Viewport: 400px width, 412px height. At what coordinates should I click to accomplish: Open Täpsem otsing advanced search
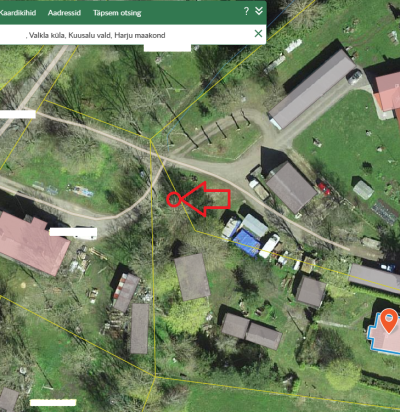pyautogui.click(x=117, y=13)
